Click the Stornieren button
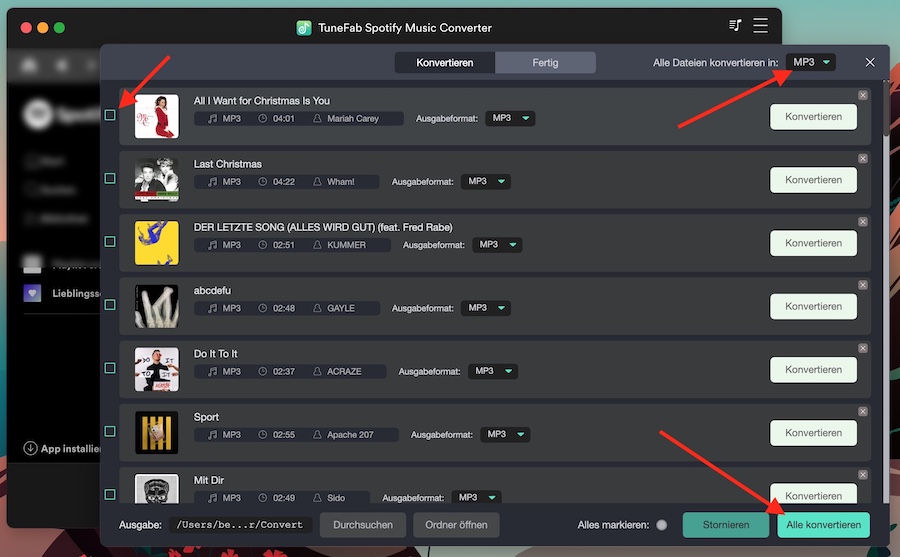Viewport: 900px width, 557px height. 726,525
